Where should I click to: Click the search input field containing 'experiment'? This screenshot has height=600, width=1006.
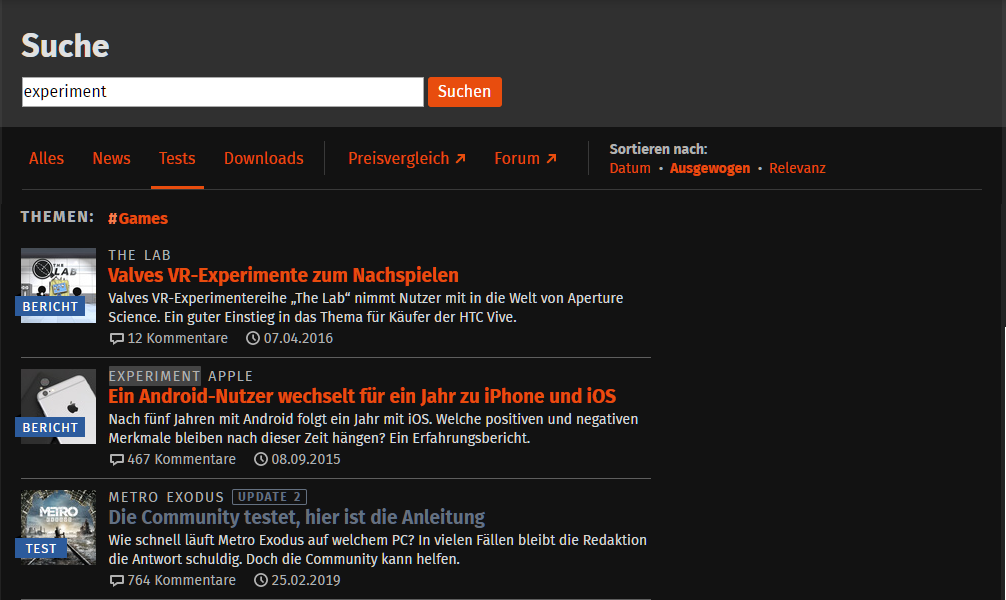[x=223, y=92]
